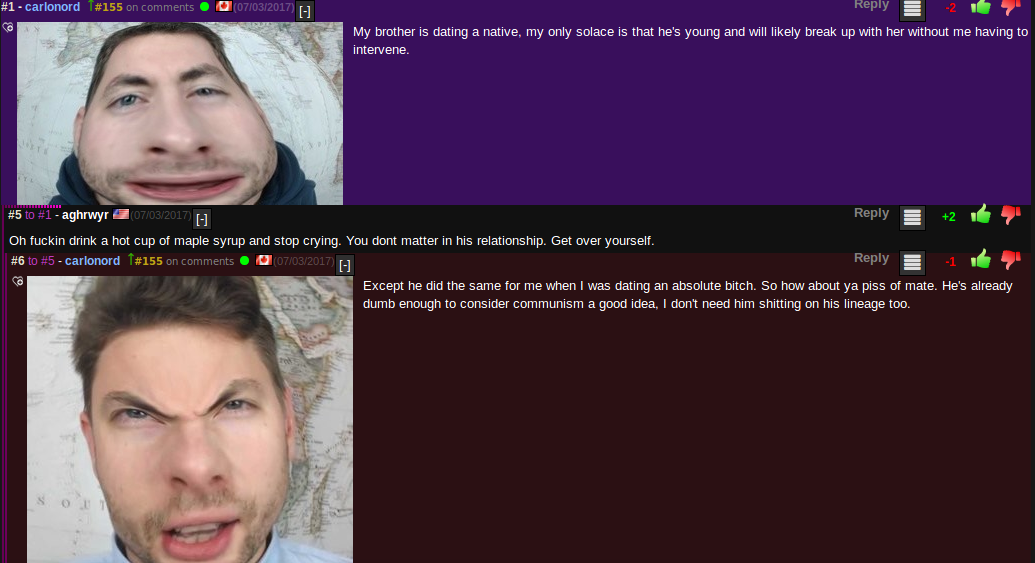1035x563 pixels.
Task: Reply to aghrwyr's comment #5
Action: click(871, 213)
